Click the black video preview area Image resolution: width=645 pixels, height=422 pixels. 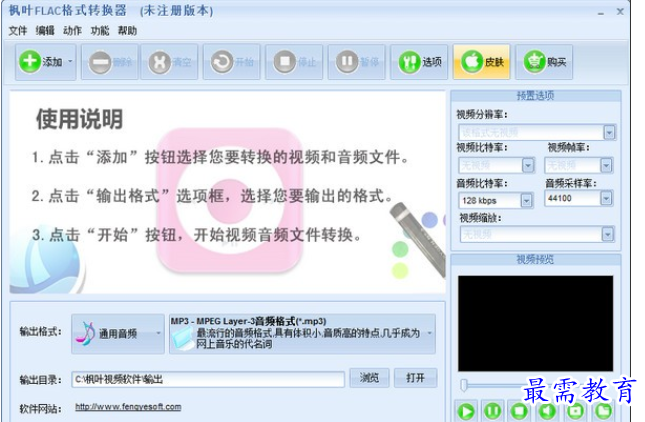pyautogui.click(x=536, y=324)
